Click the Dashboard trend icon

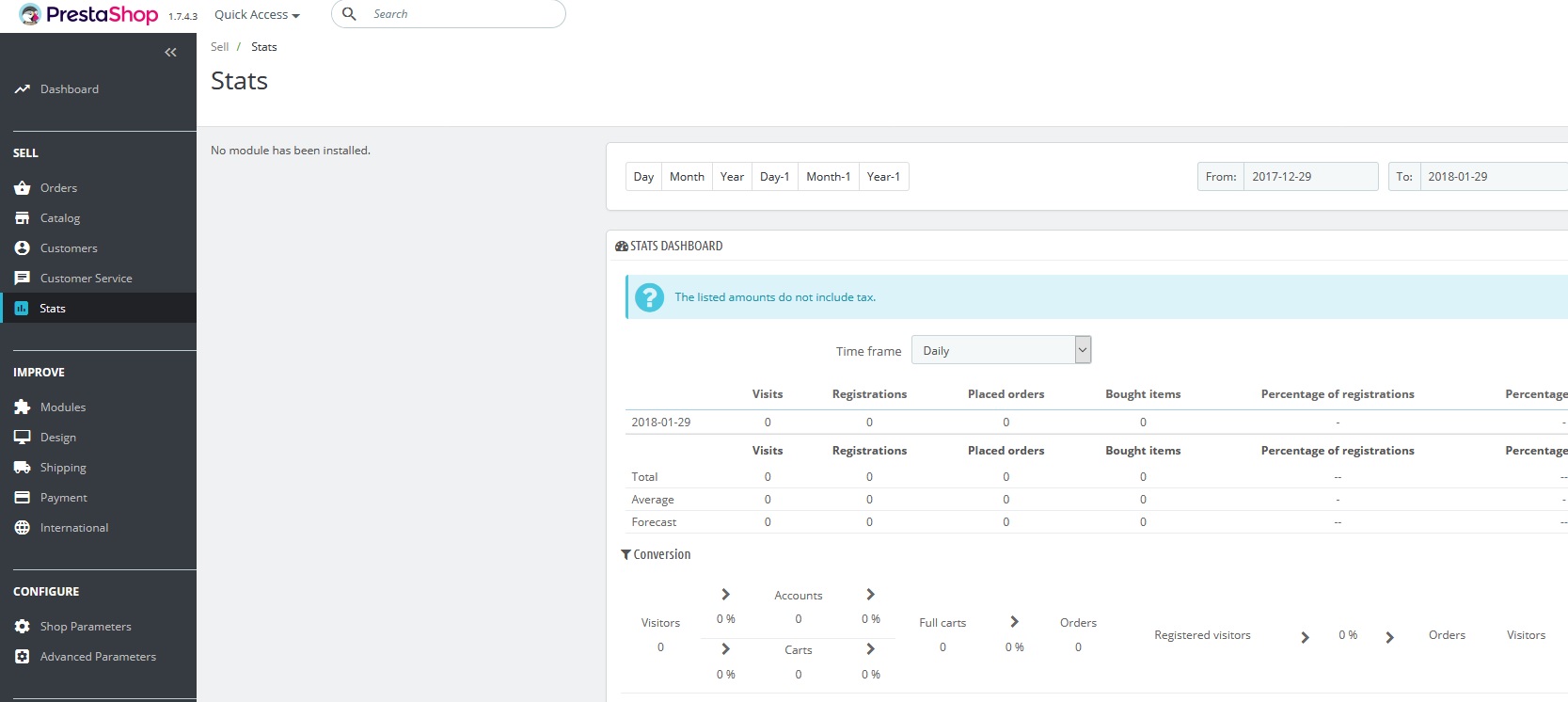pos(23,89)
